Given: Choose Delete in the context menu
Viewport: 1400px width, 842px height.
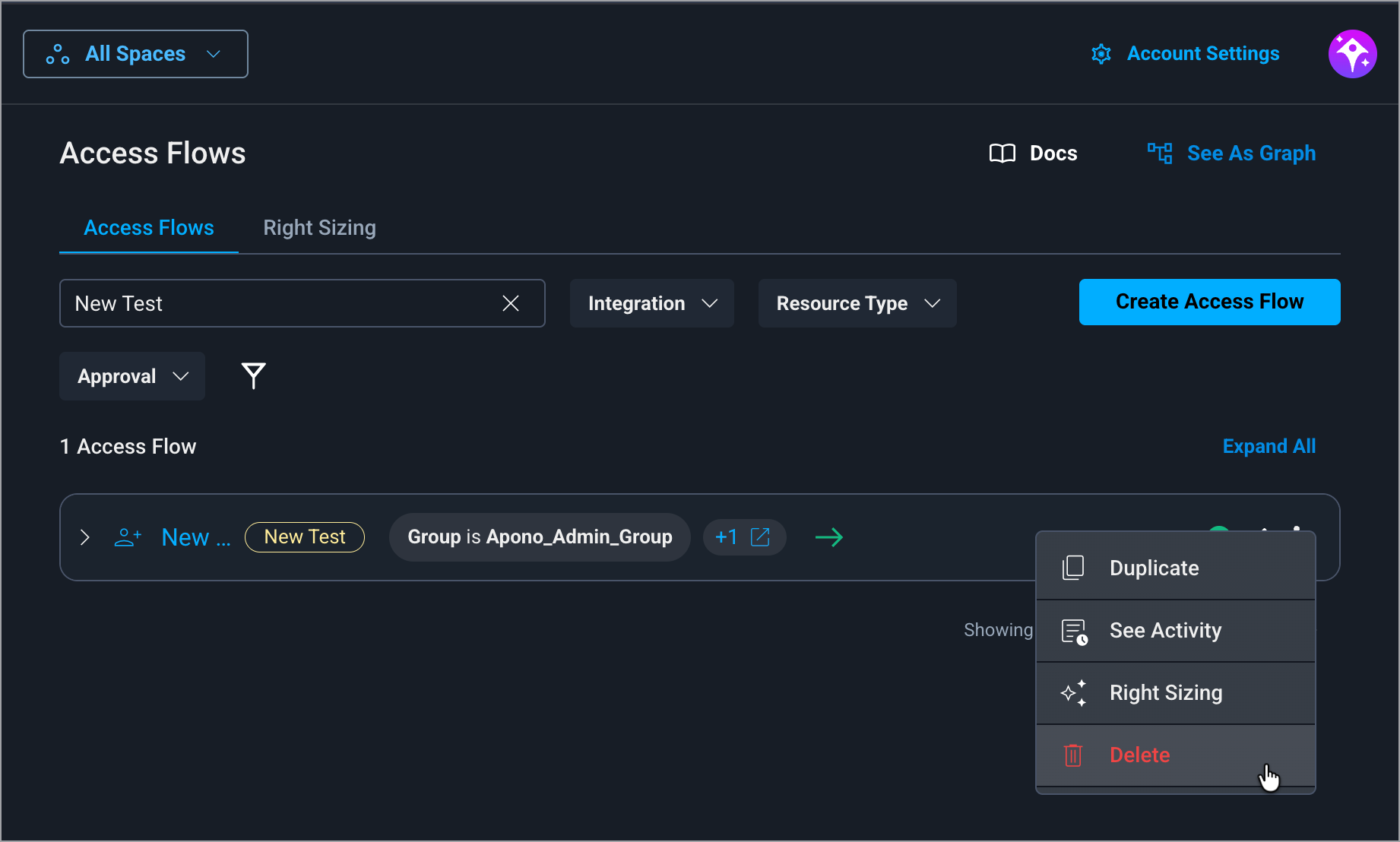Looking at the screenshot, I should pos(1175,755).
